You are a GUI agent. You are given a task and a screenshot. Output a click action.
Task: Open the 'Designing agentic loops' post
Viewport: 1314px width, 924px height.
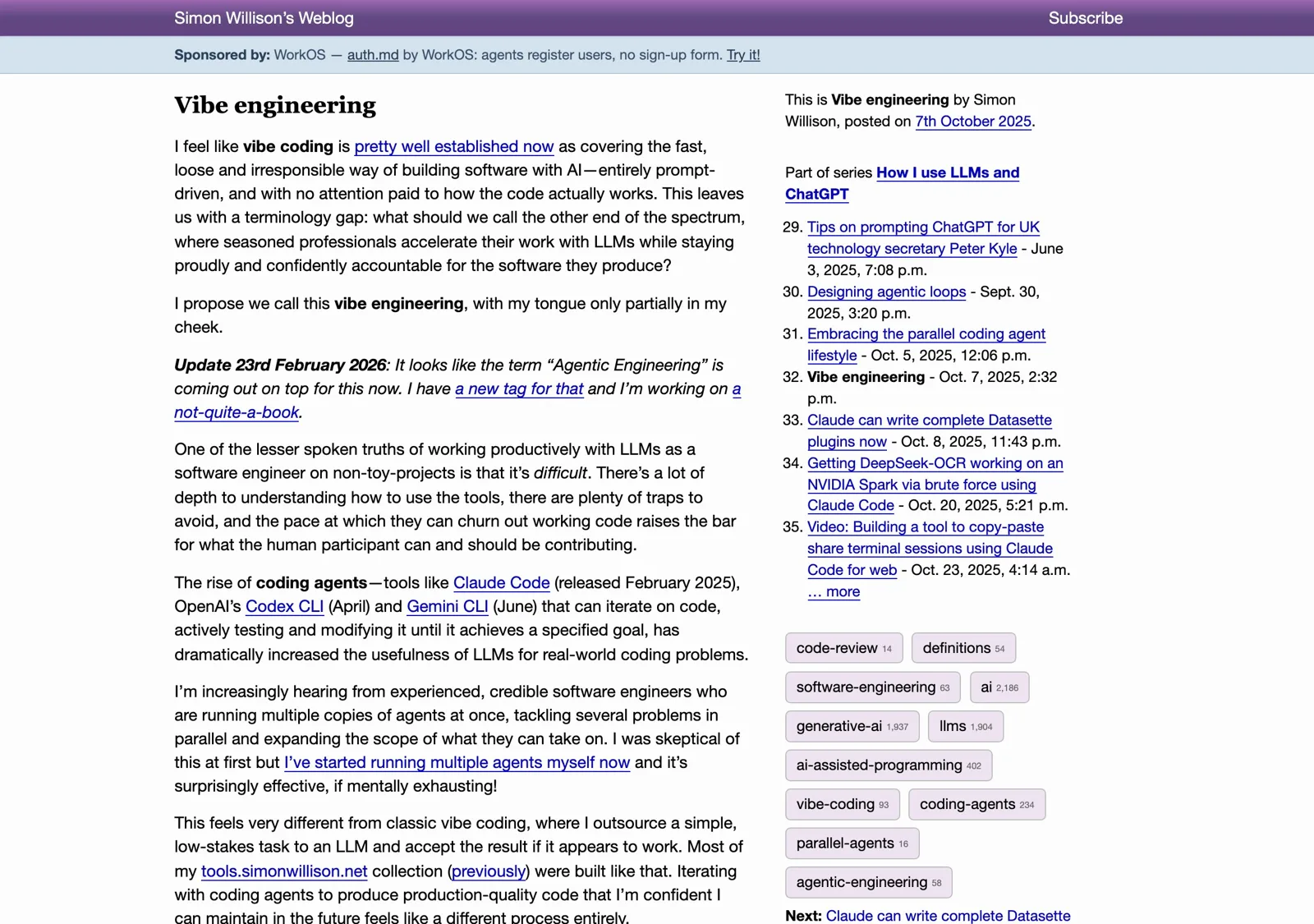pos(886,292)
